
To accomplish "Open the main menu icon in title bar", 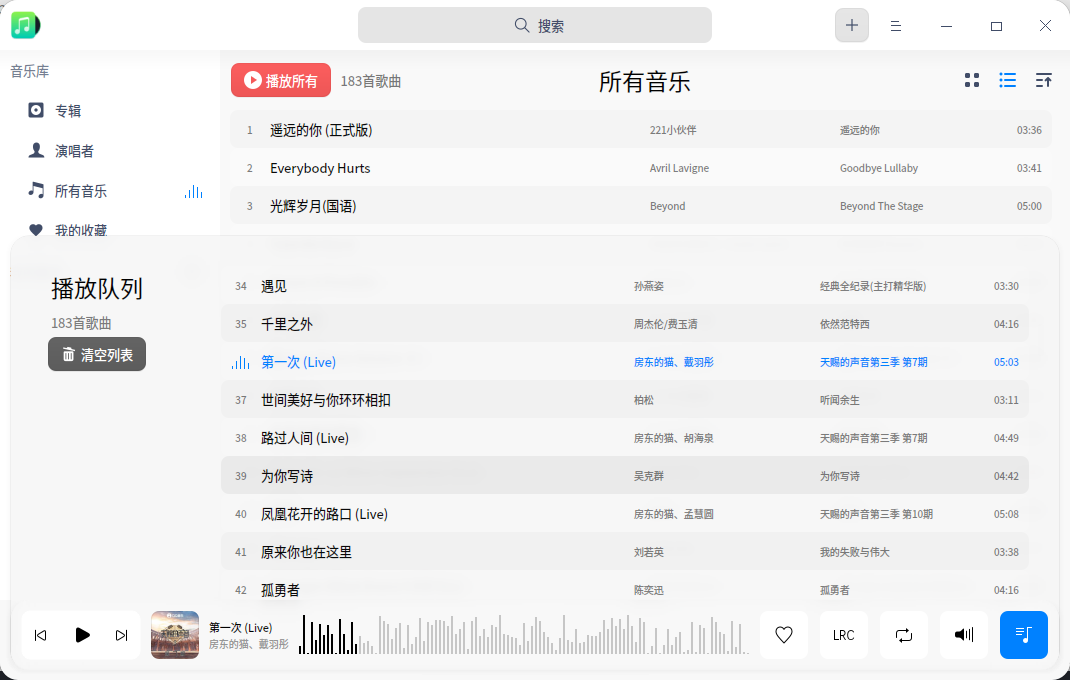I will [x=896, y=26].
